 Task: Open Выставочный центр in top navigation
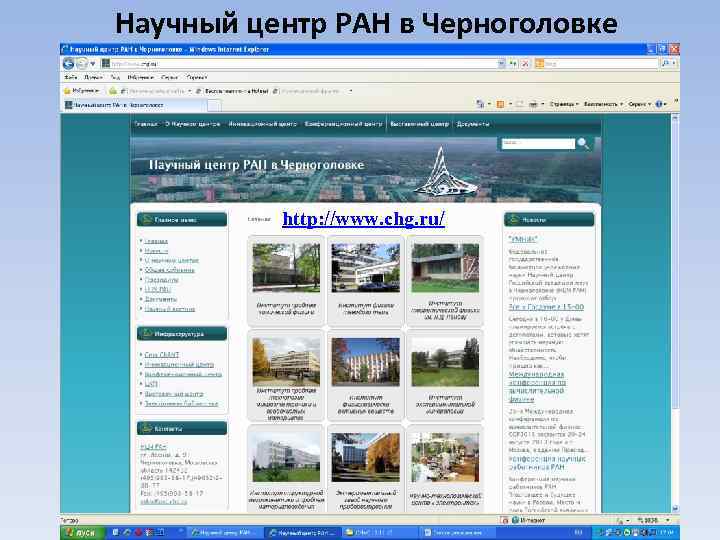(419, 124)
